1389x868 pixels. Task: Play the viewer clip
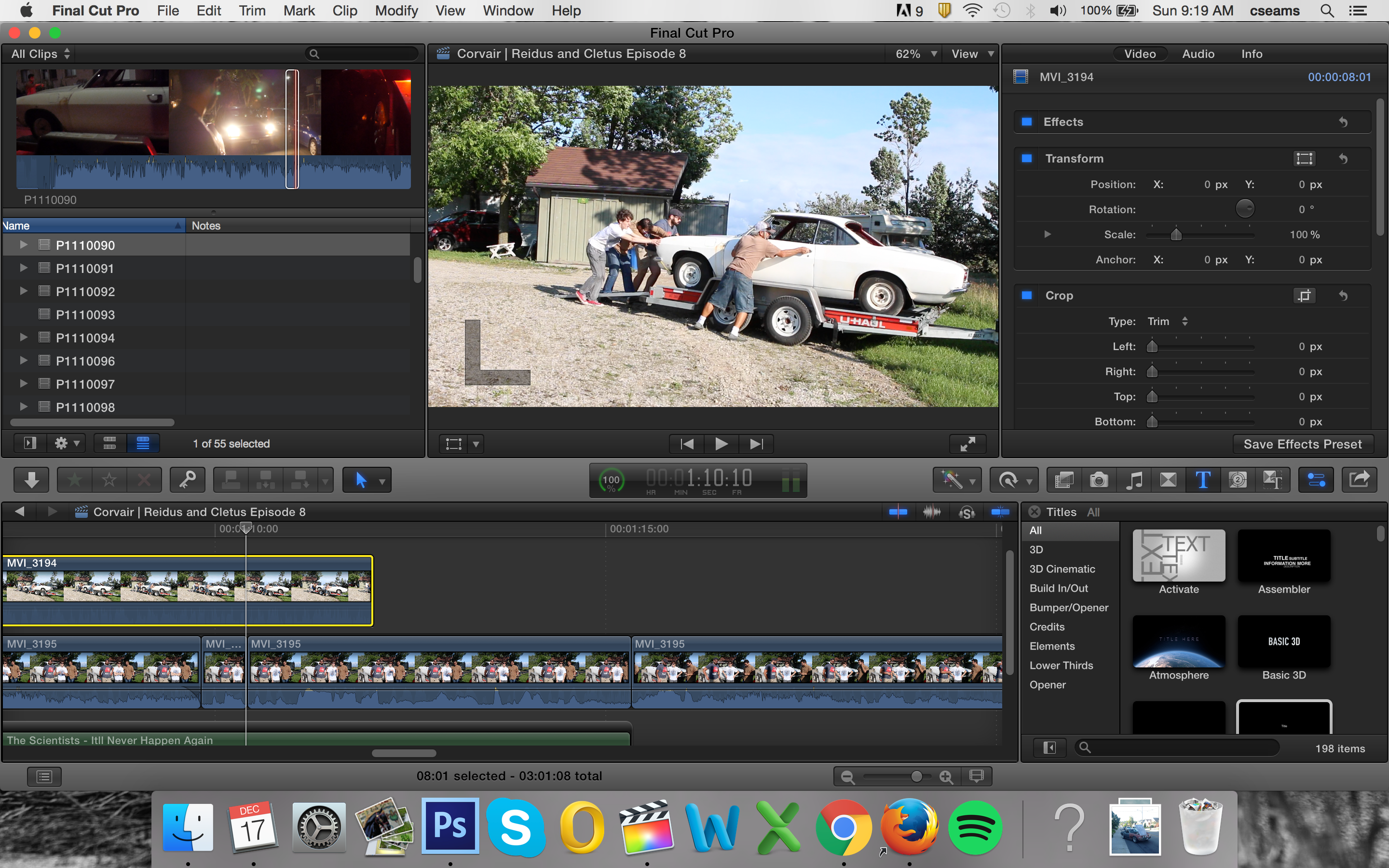click(721, 444)
